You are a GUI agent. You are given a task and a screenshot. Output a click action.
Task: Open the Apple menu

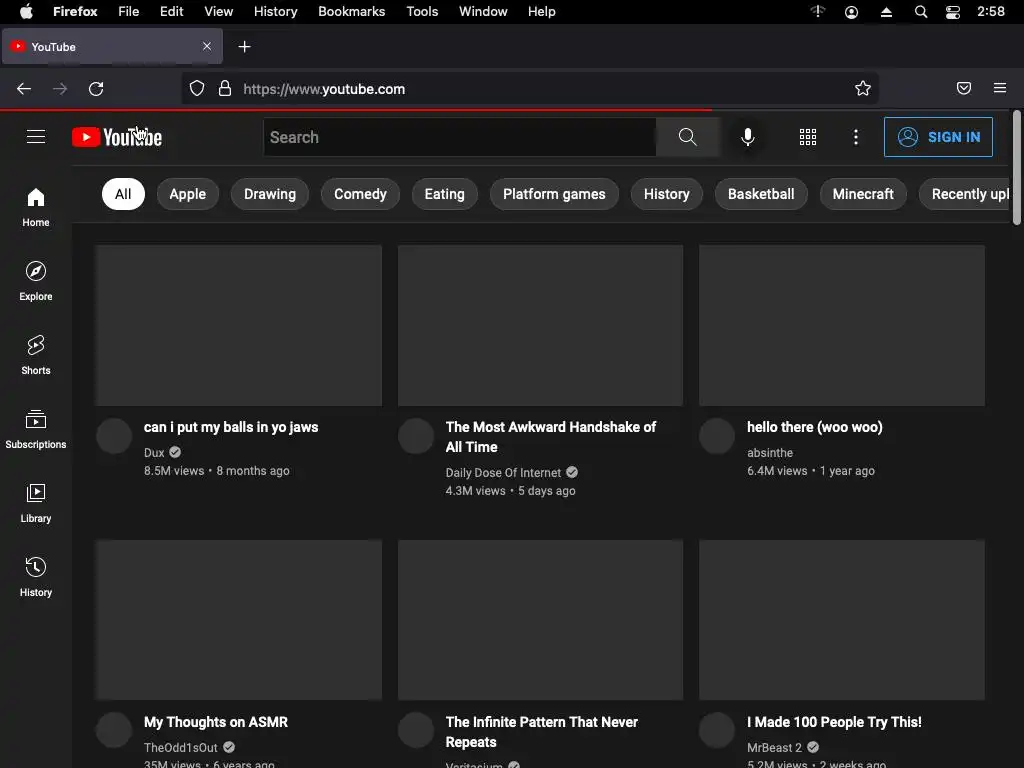[26, 12]
